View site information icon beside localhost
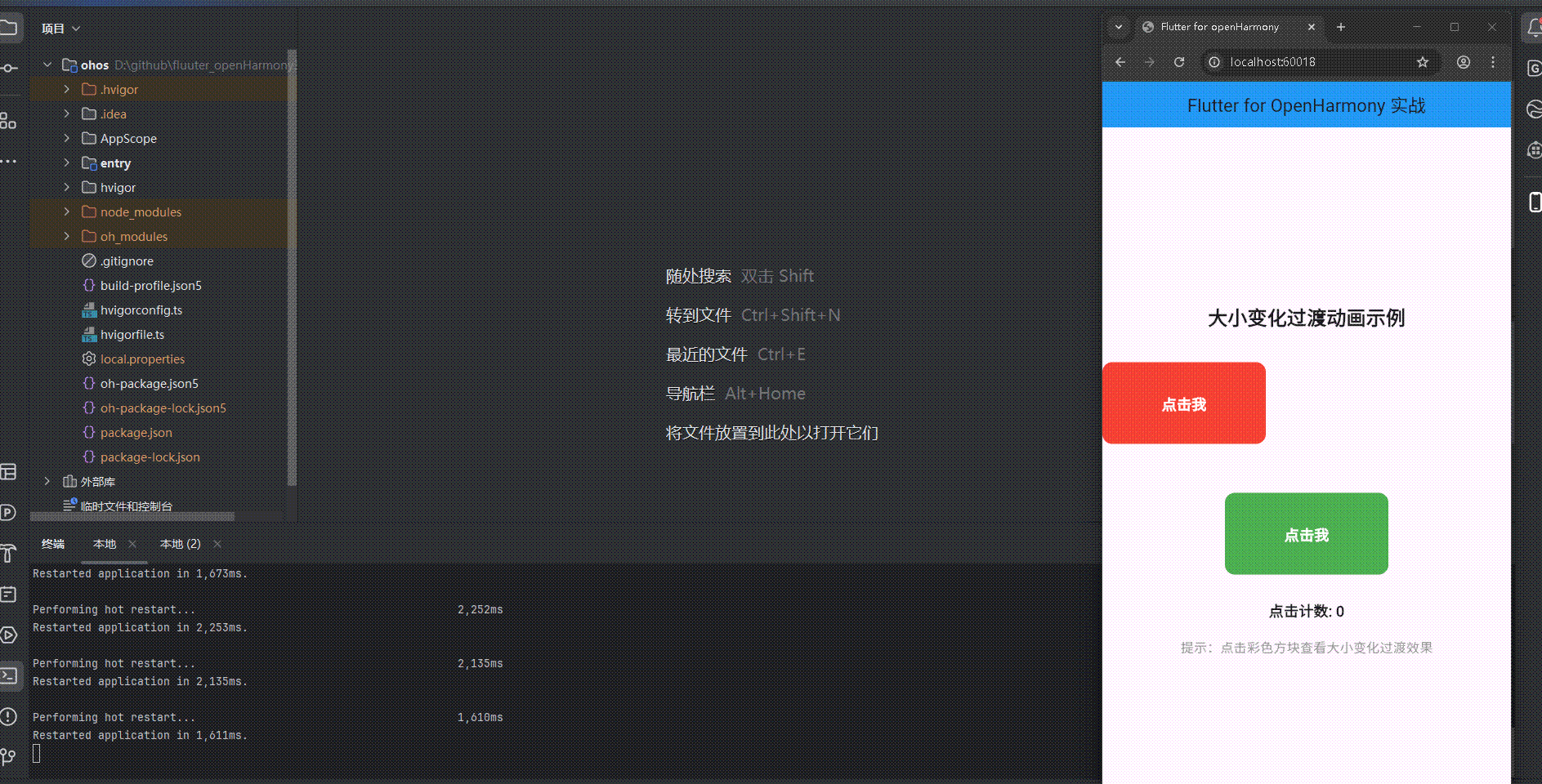Viewport: 1542px width, 784px height. (x=1214, y=62)
